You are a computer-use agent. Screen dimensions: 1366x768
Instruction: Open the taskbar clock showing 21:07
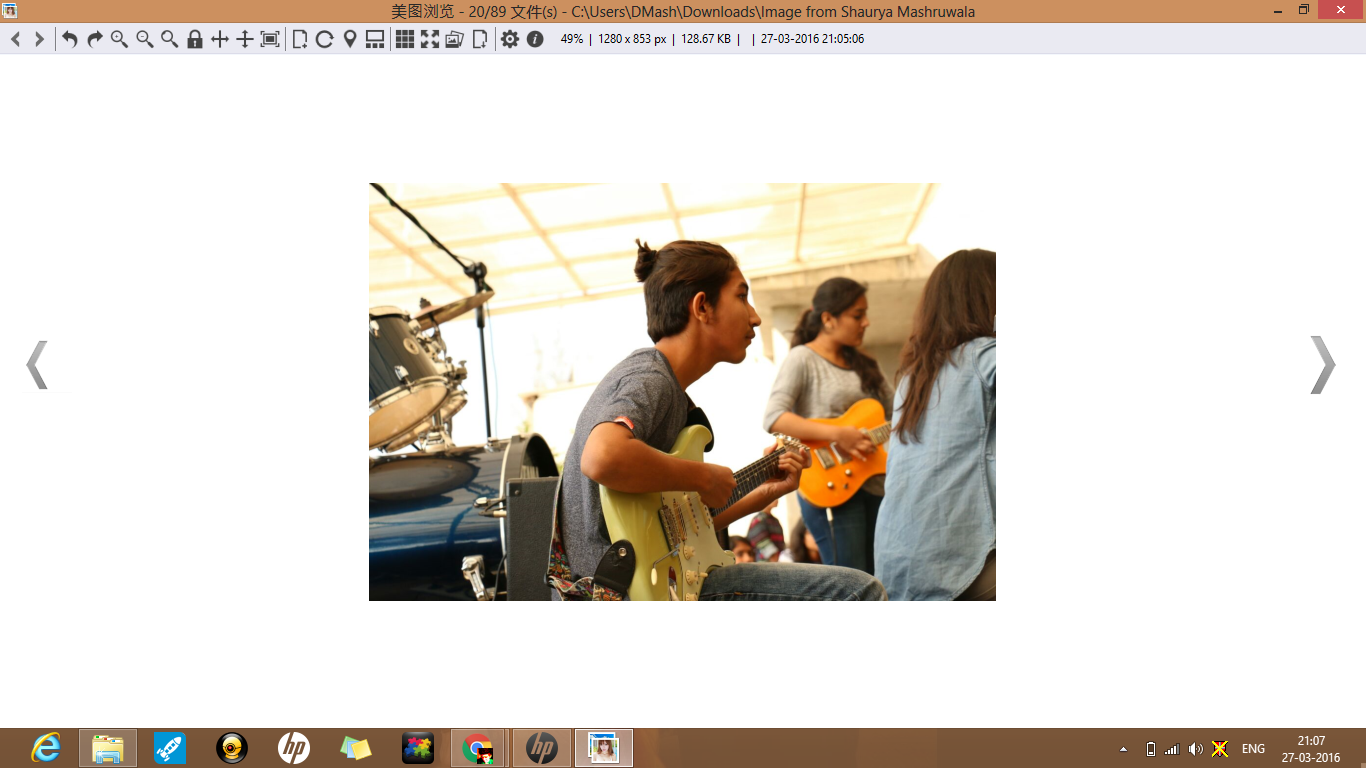click(1311, 749)
